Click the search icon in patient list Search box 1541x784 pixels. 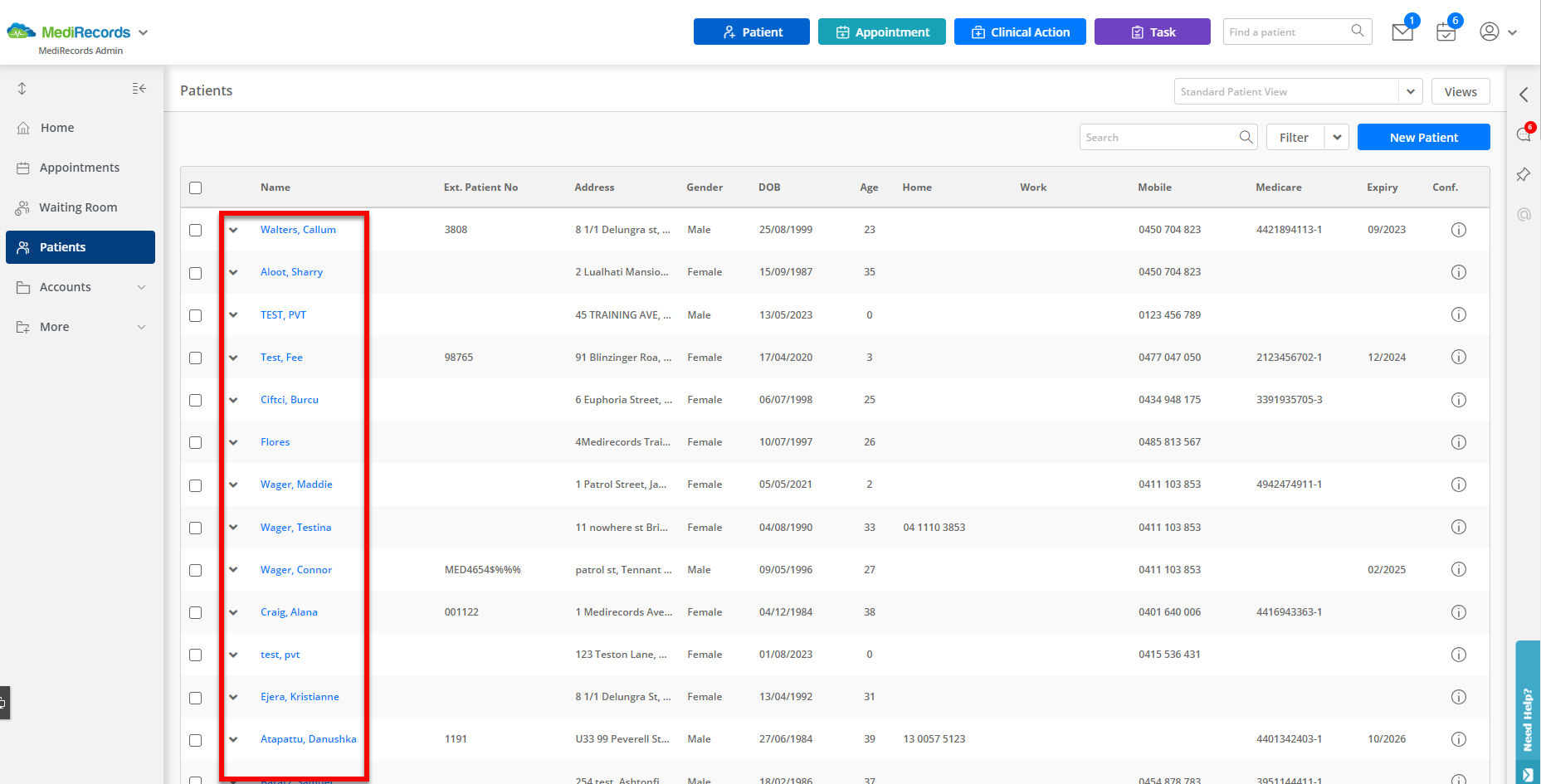click(x=1246, y=137)
